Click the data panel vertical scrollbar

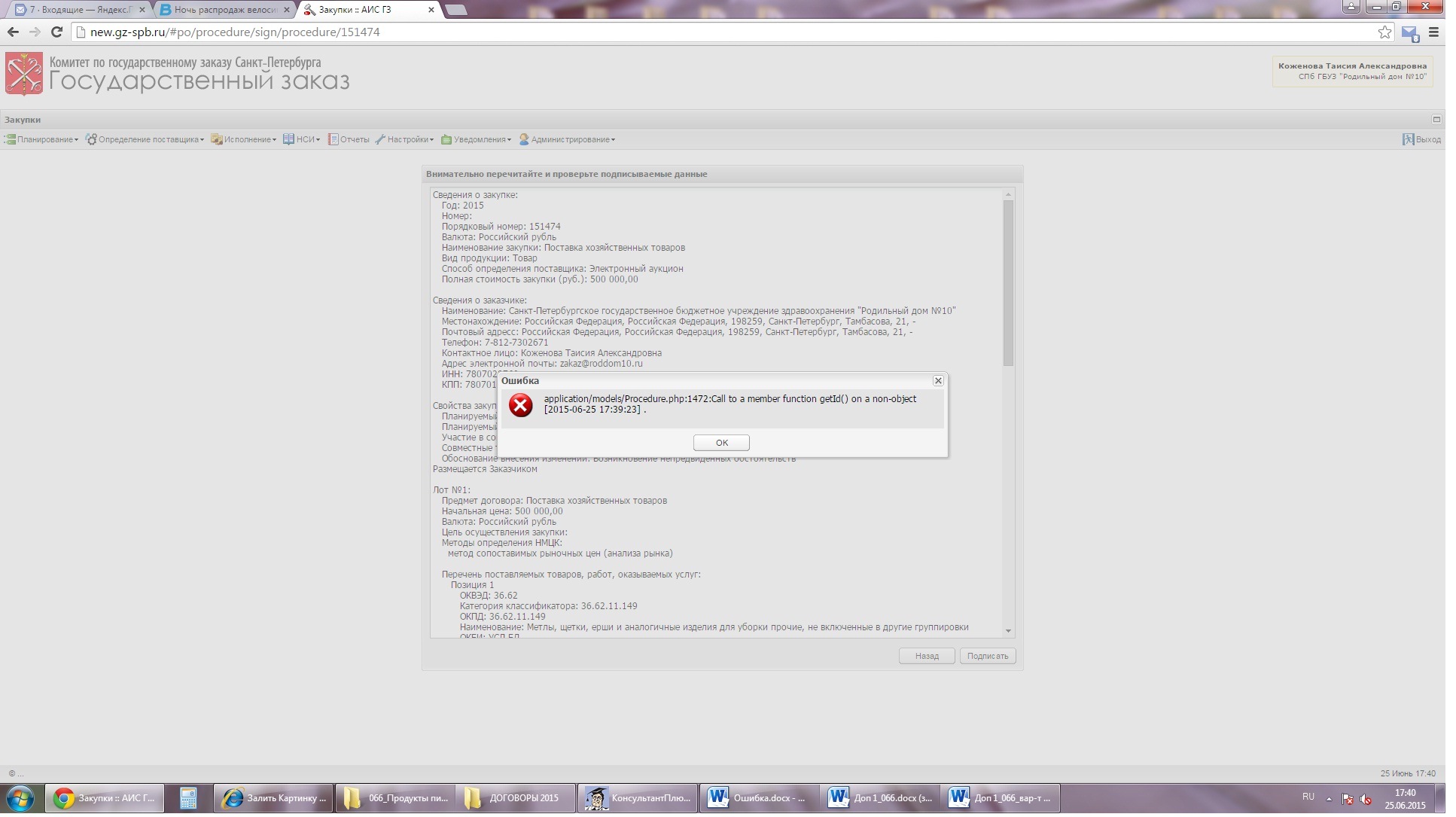click(x=1008, y=282)
